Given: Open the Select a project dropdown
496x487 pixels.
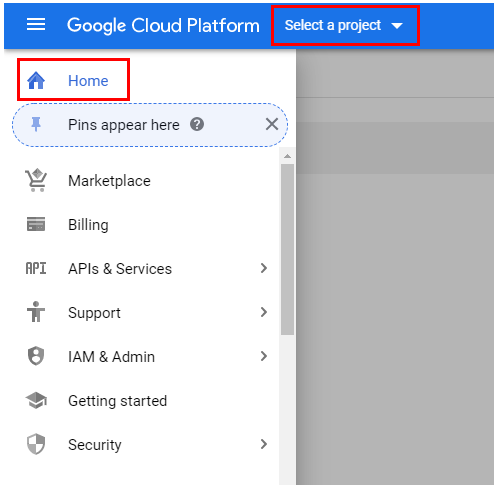Looking at the screenshot, I should 345,25.
